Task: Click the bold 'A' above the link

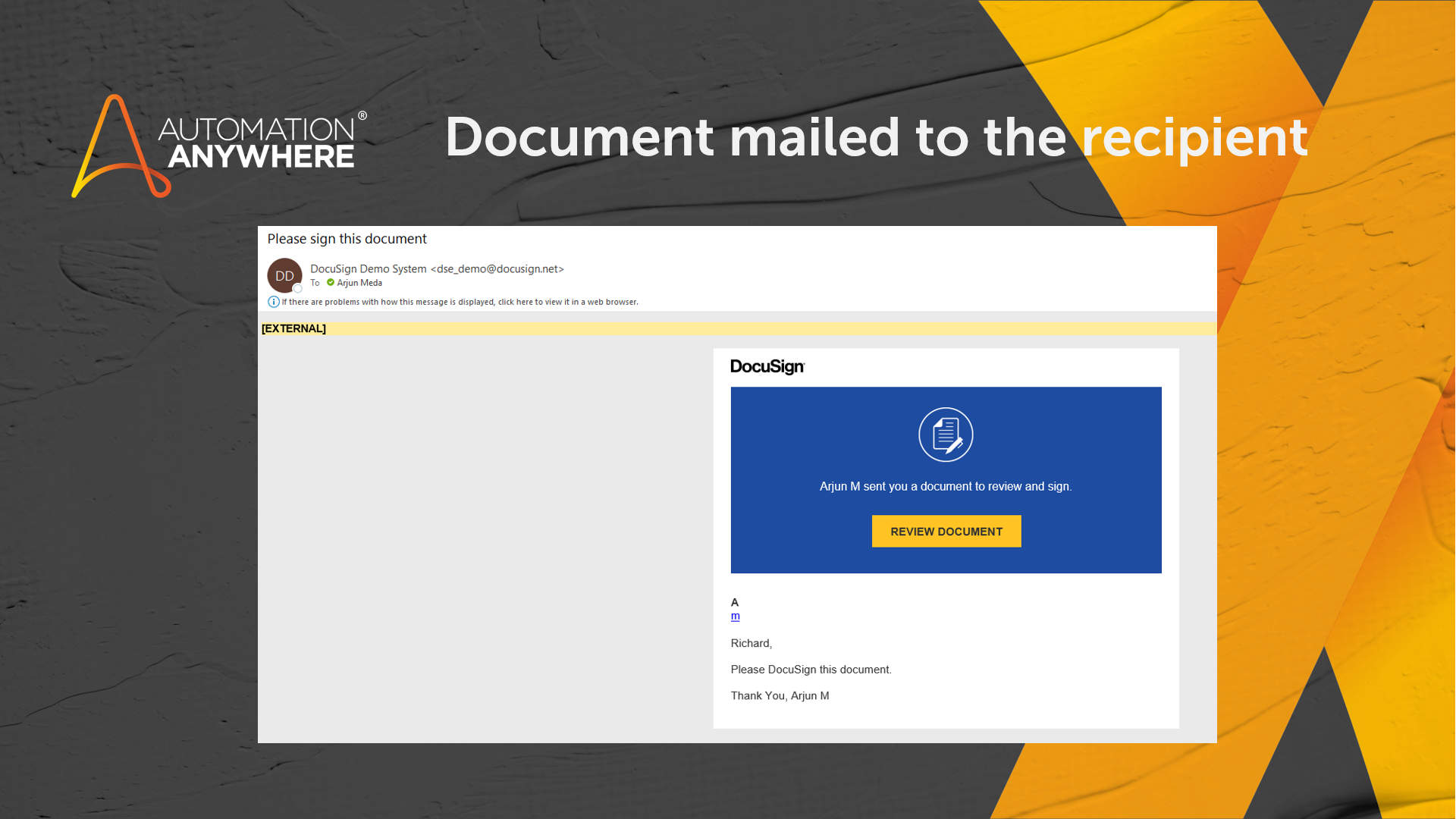Action: tap(734, 602)
